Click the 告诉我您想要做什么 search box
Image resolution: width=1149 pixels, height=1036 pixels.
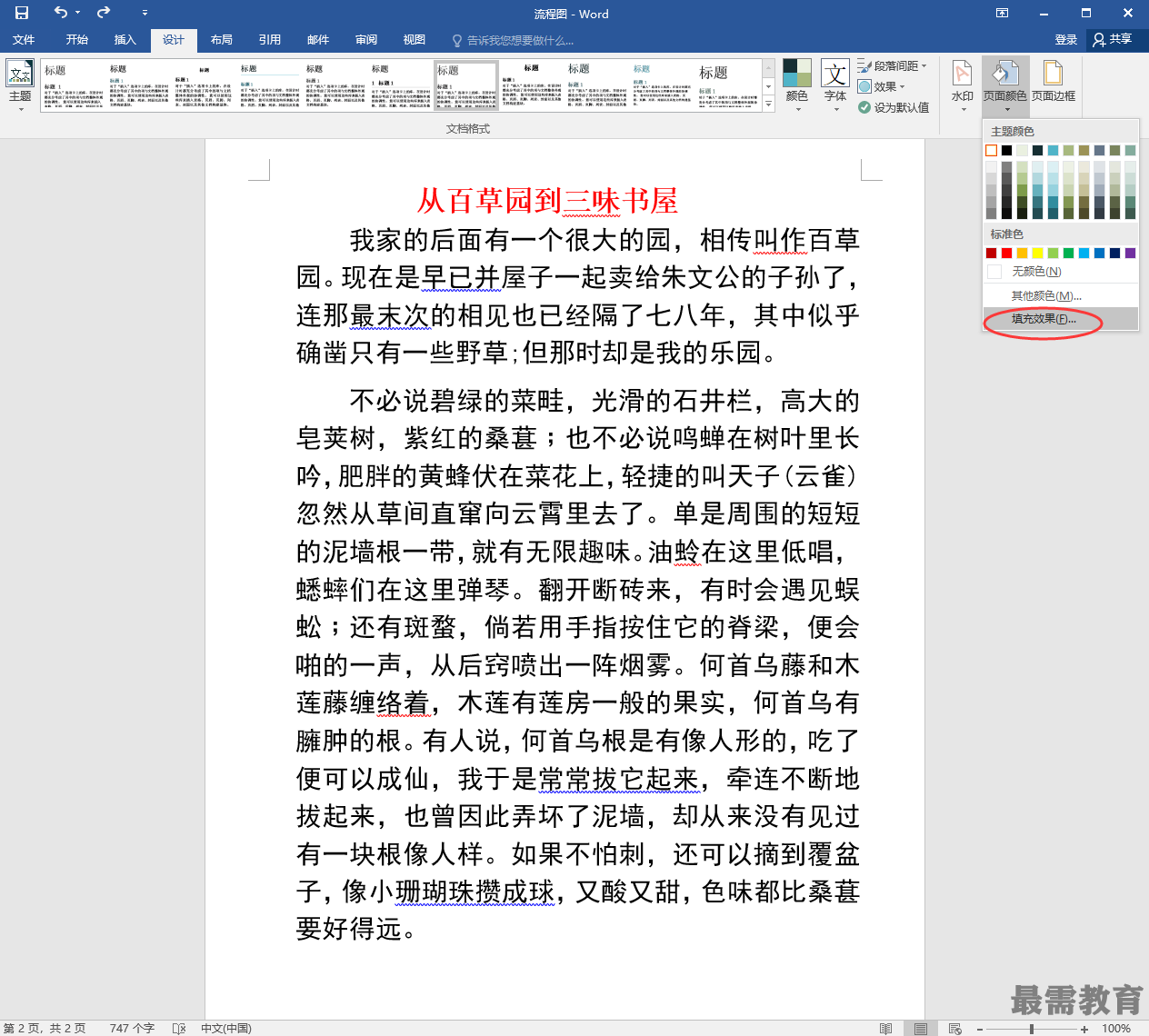tap(514, 41)
